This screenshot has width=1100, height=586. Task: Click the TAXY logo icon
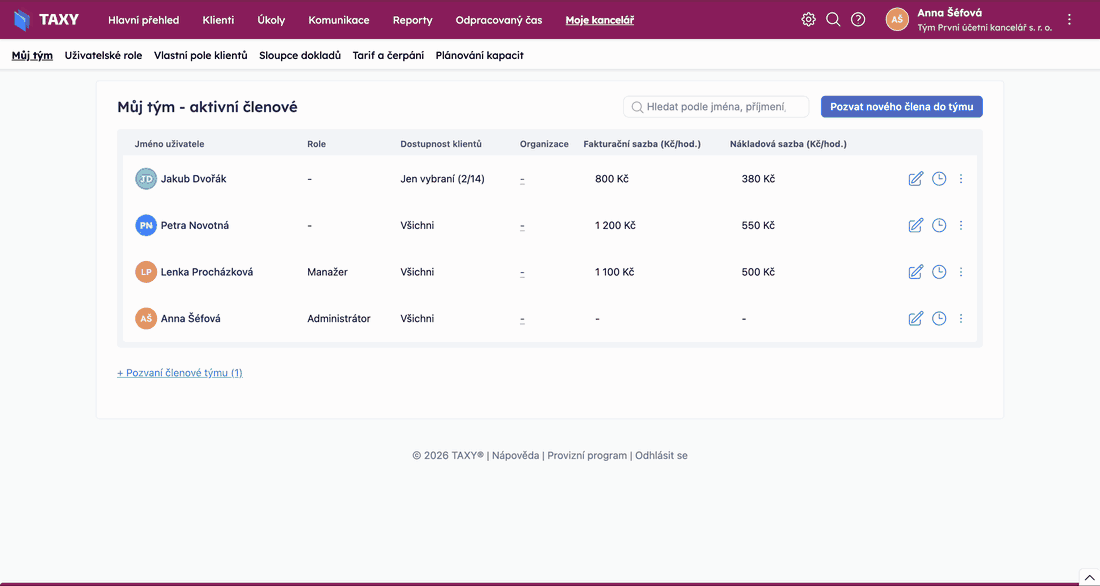(x=23, y=20)
